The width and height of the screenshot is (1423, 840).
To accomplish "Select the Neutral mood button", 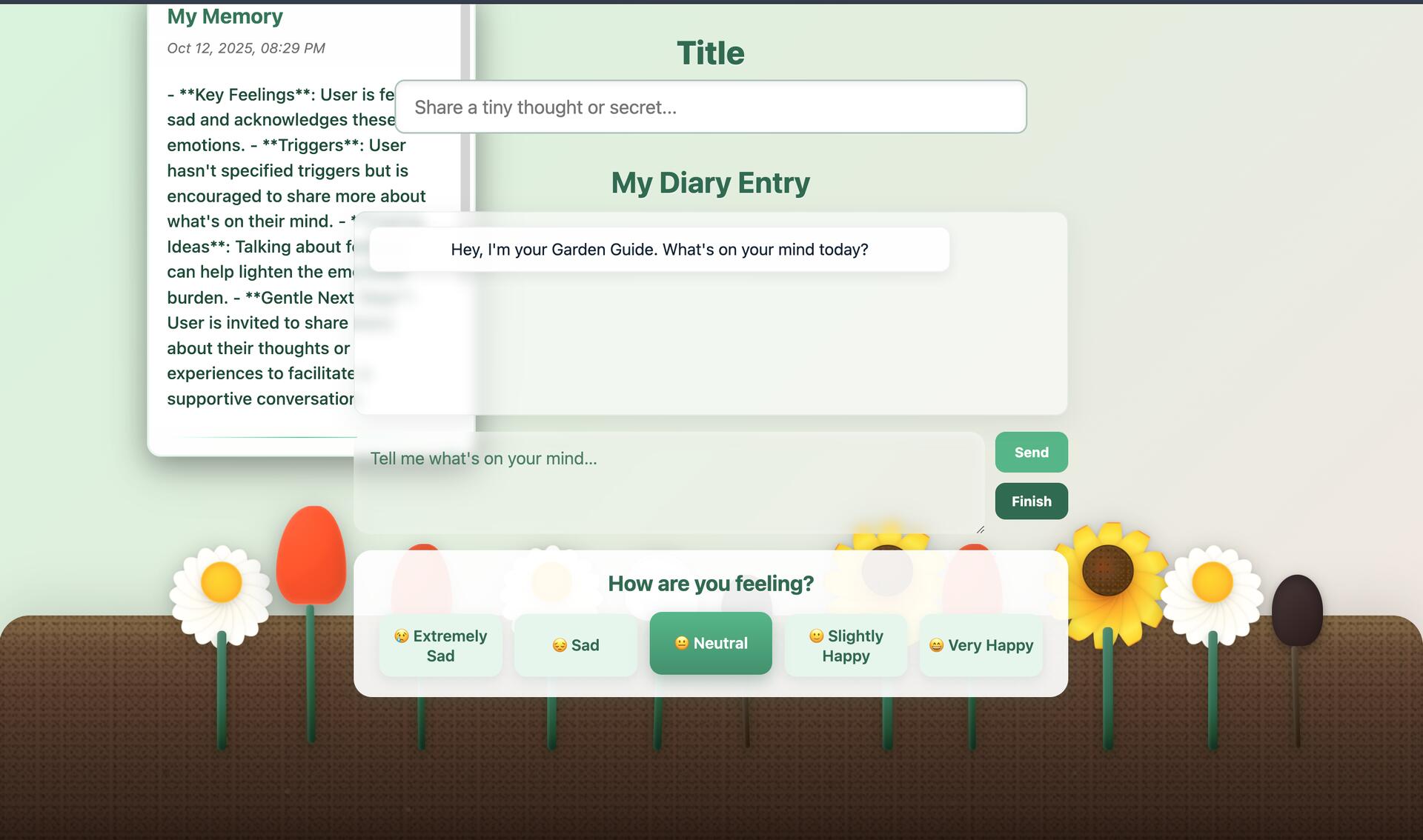I will tap(710, 643).
